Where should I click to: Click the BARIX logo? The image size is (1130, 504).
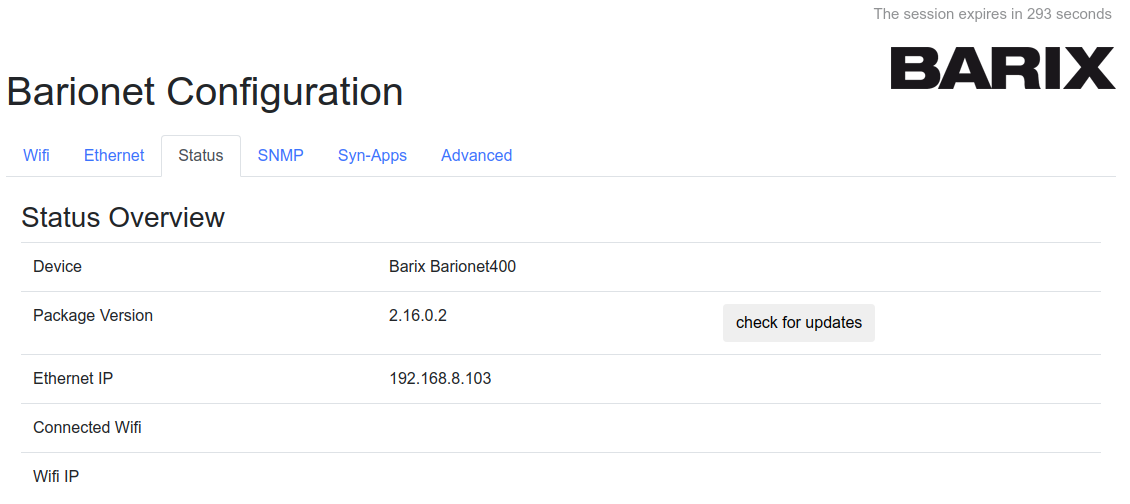tap(1002, 68)
